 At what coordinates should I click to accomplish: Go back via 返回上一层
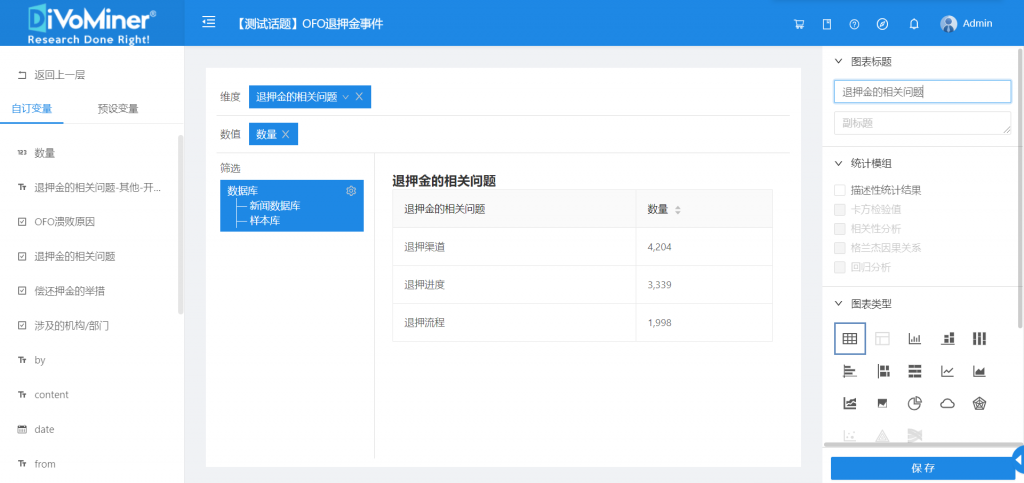pyautogui.click(x=58, y=75)
